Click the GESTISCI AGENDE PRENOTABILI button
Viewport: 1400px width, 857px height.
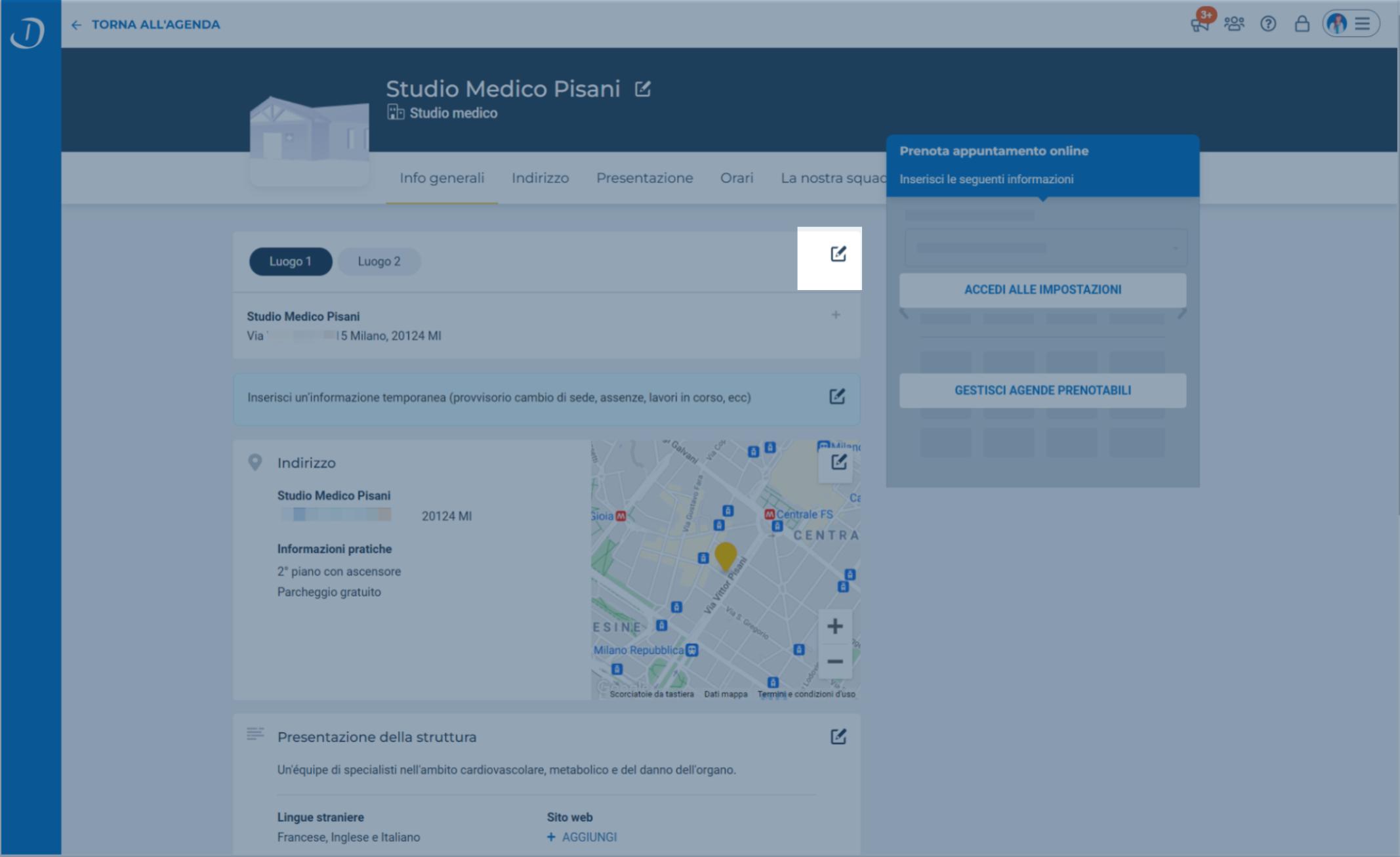[1042, 390]
